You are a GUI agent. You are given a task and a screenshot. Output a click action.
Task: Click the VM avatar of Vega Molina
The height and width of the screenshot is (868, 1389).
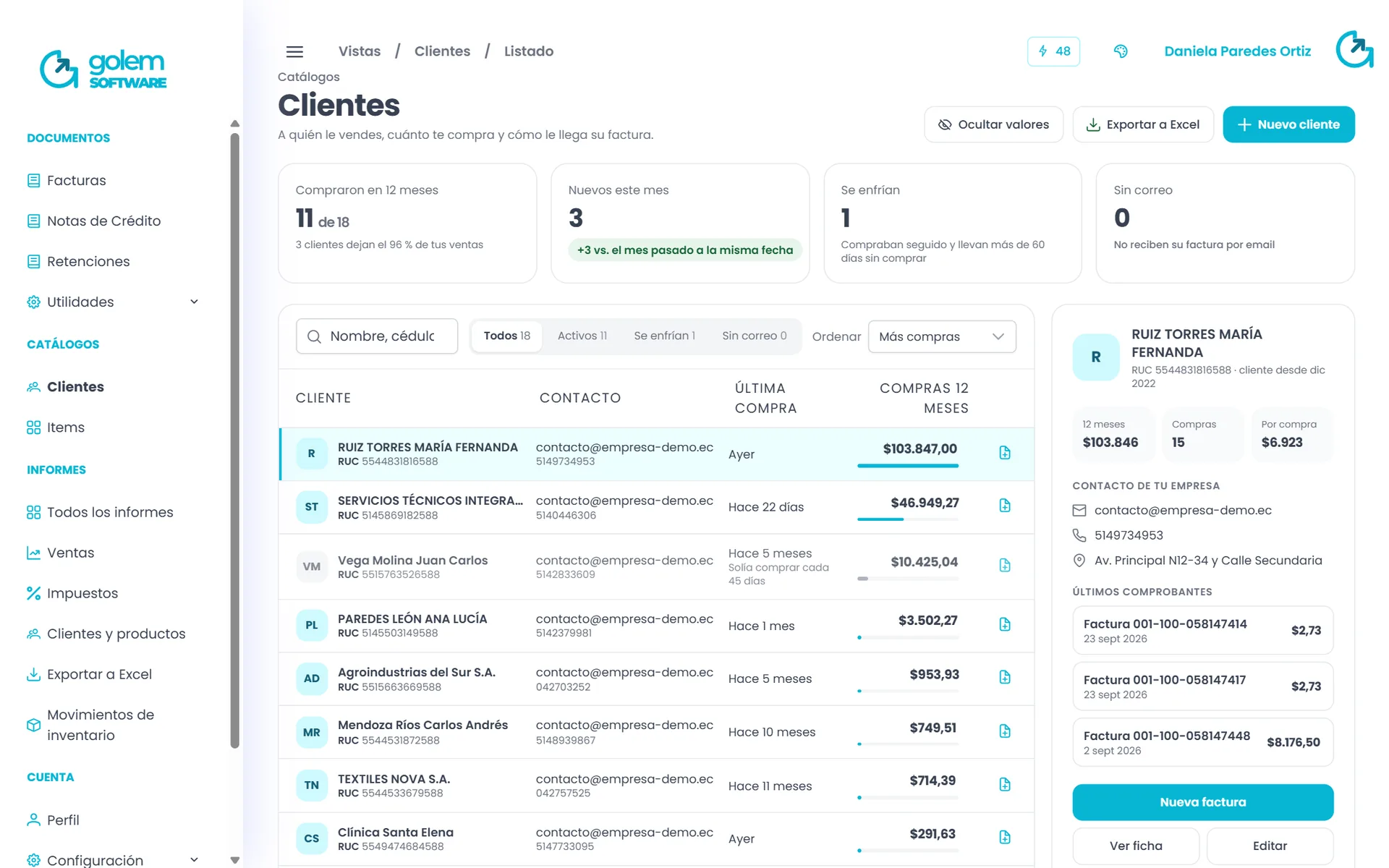[x=312, y=566]
